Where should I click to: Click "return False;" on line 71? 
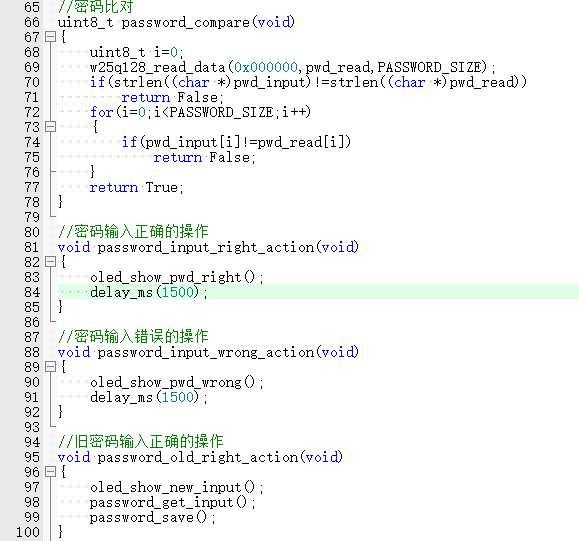click(x=172, y=97)
